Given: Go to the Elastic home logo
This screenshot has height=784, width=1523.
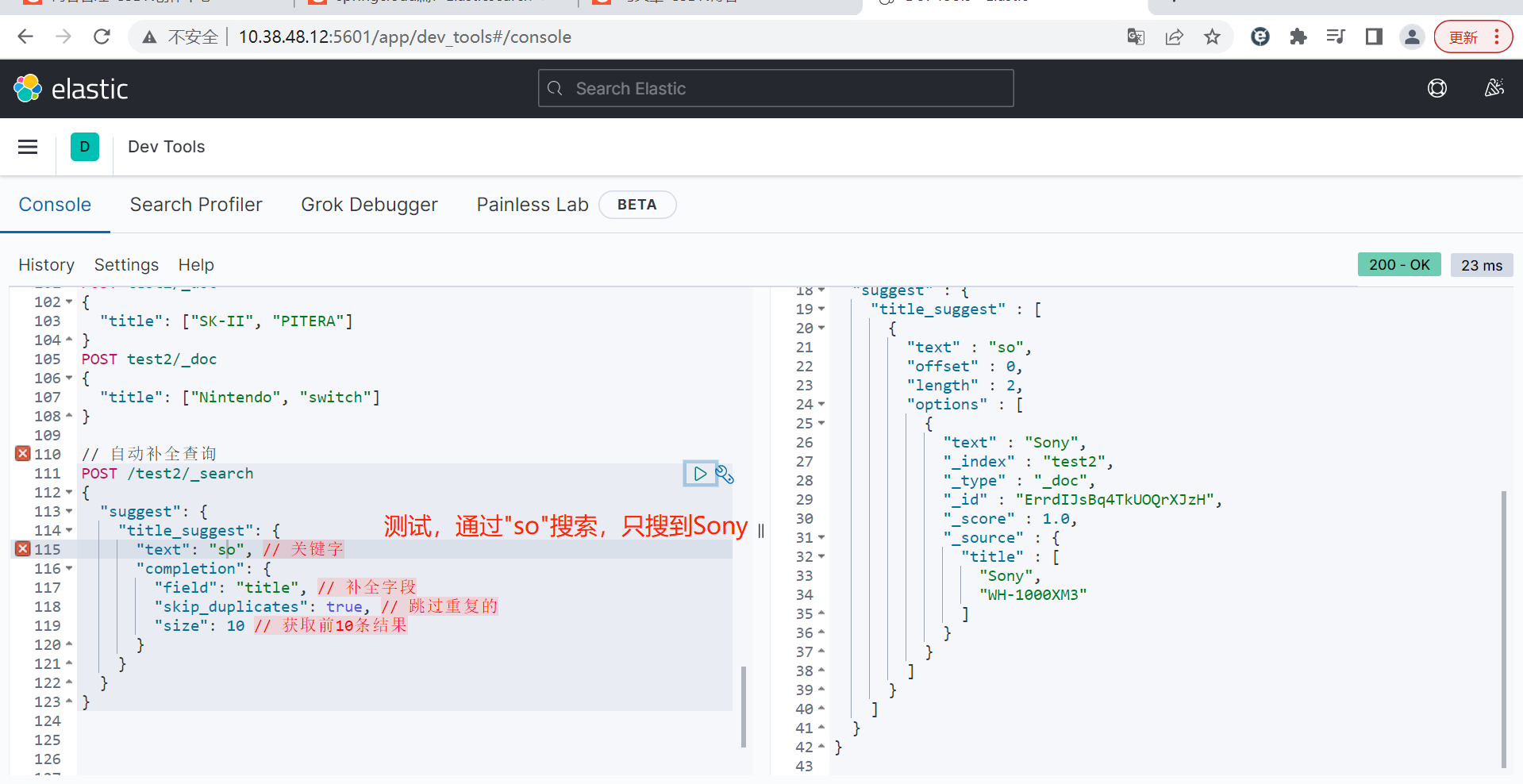Looking at the screenshot, I should pos(71,89).
